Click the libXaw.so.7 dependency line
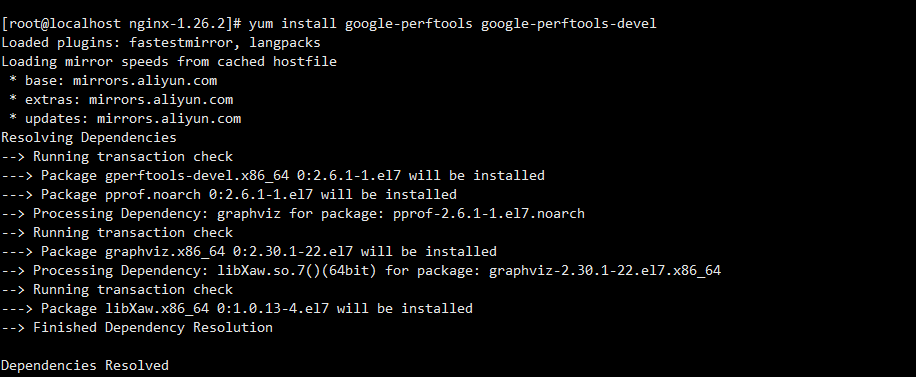The height and width of the screenshot is (377, 916). pos(361,271)
